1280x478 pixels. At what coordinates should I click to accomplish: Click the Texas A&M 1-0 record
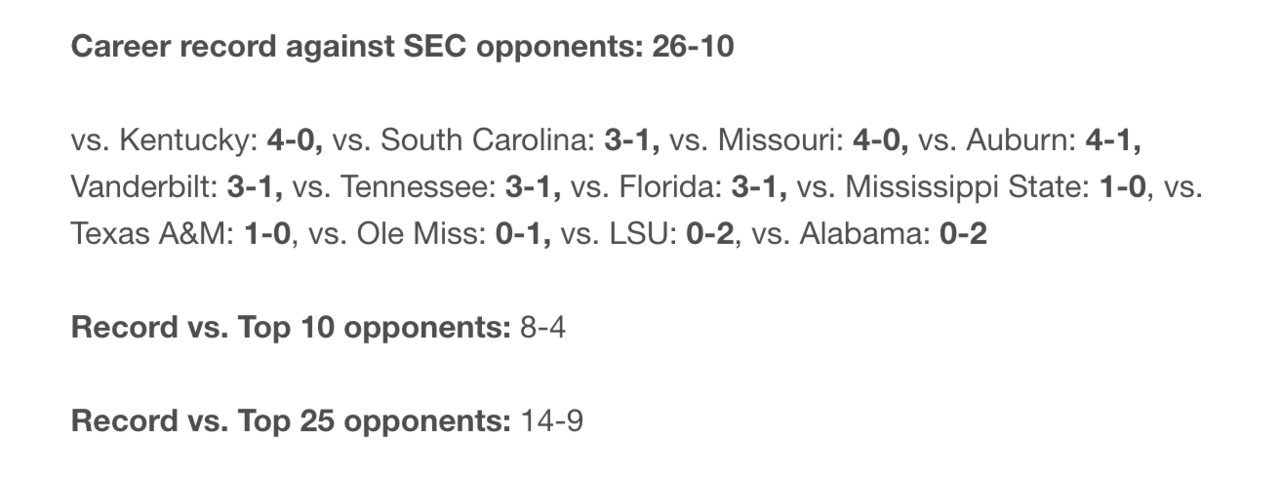click(268, 235)
